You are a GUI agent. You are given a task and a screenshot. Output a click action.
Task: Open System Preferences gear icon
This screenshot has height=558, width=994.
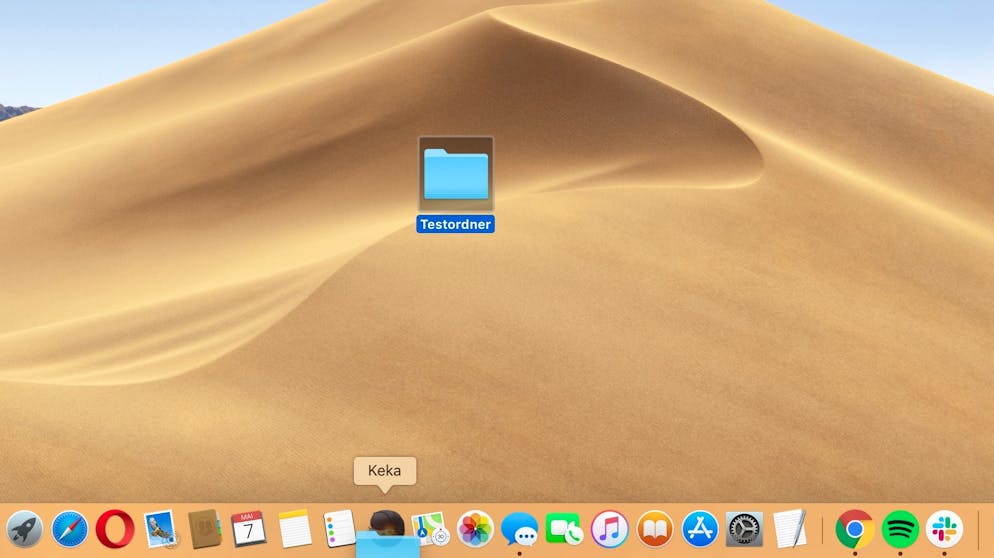tap(744, 529)
